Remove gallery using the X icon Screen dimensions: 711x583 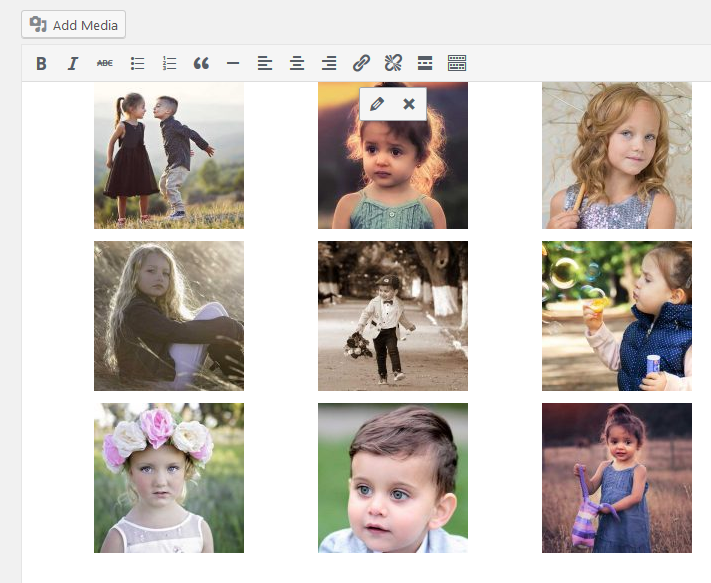point(409,104)
